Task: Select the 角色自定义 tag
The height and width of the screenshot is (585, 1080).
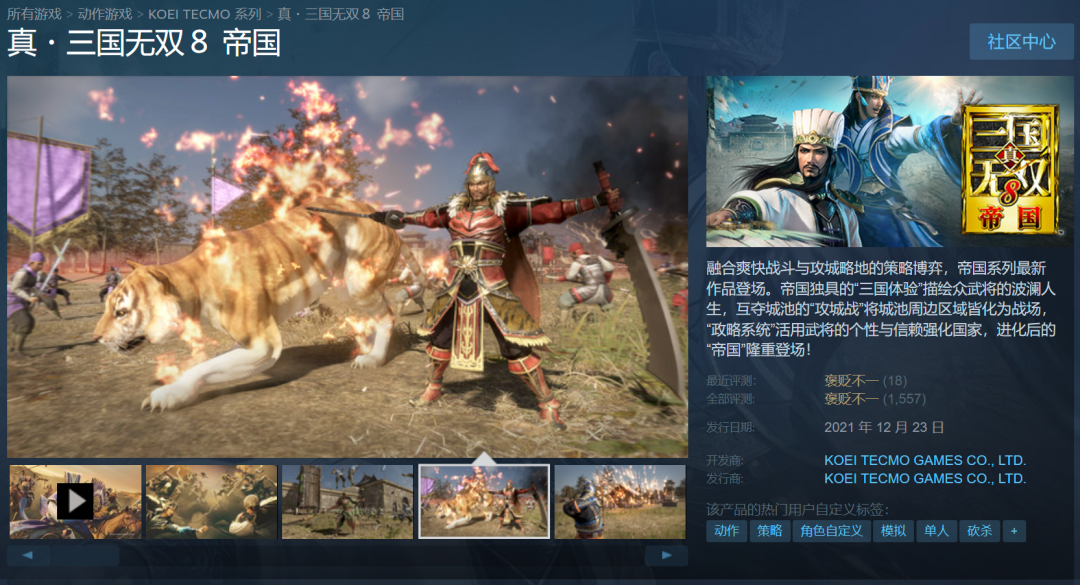Action: coord(831,531)
